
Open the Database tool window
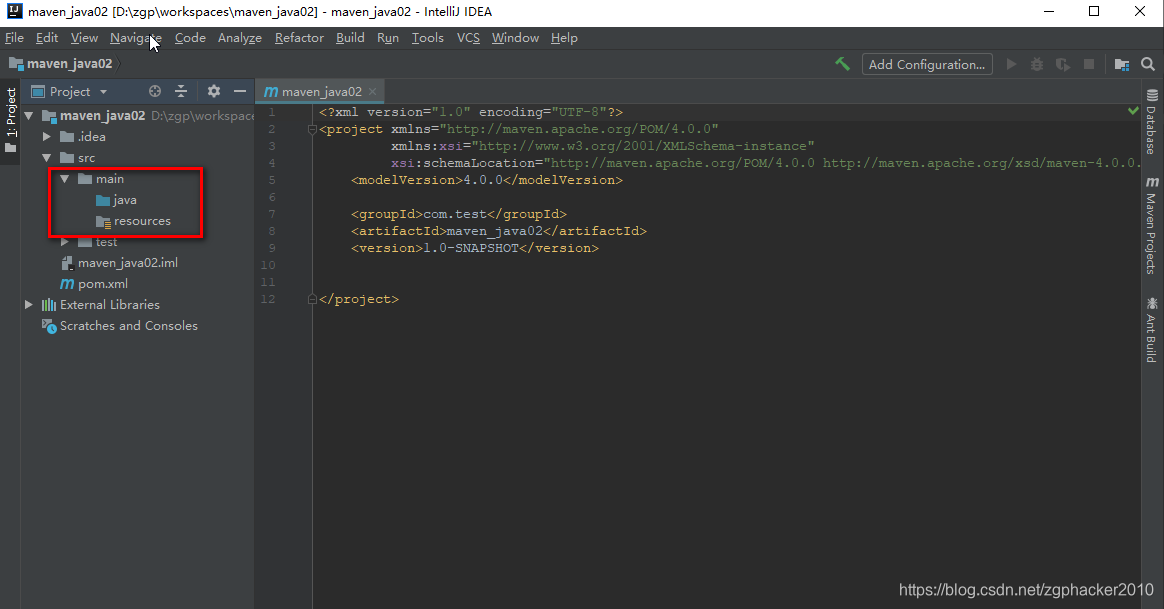pos(1151,121)
